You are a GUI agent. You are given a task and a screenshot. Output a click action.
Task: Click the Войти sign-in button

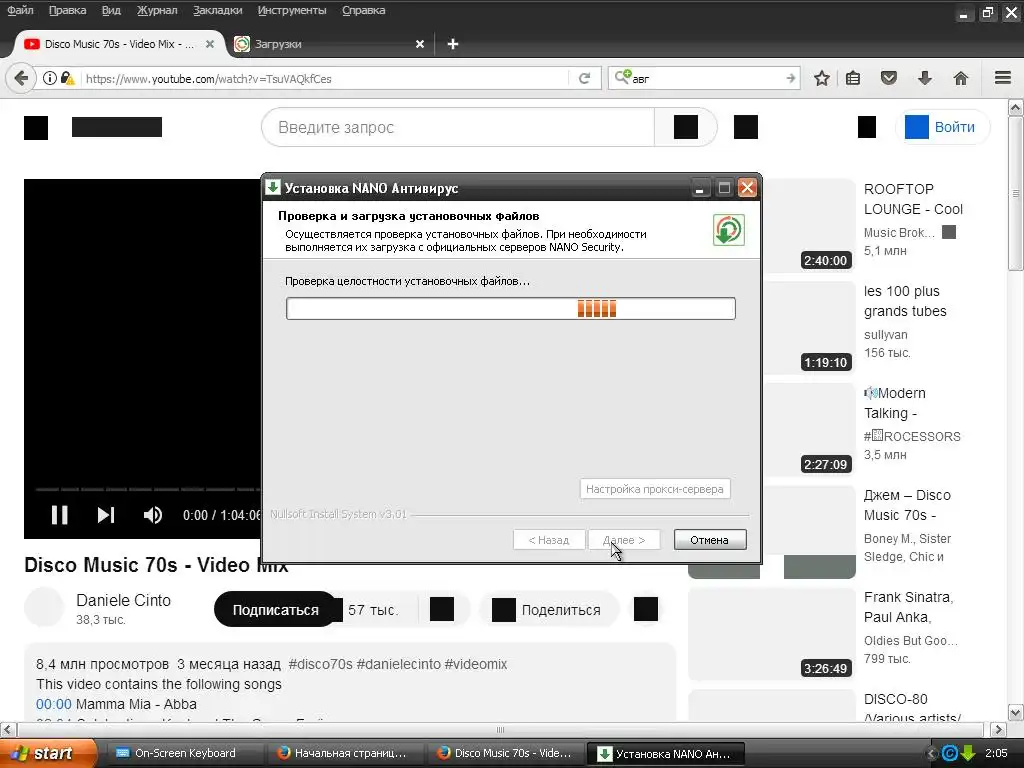pos(942,127)
